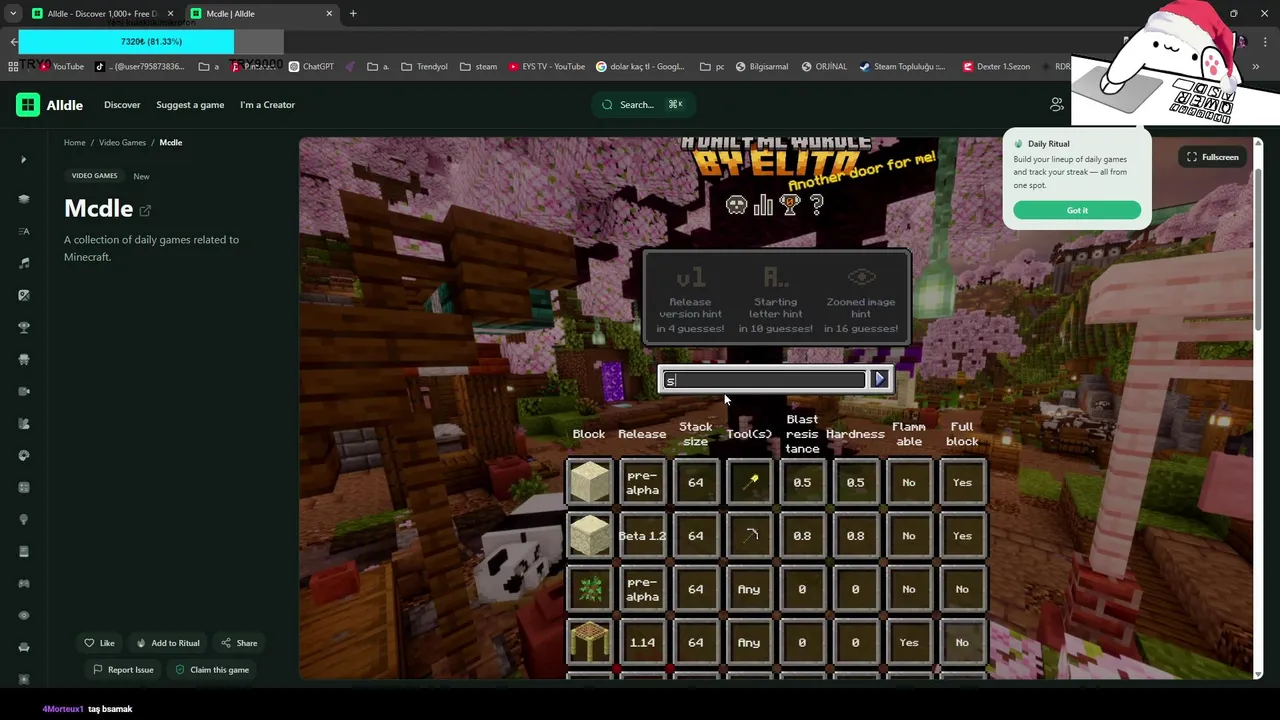This screenshot has height=720, width=1280.
Task: Click the scaffolding block in fourth guess row
Action: [x=589, y=642]
